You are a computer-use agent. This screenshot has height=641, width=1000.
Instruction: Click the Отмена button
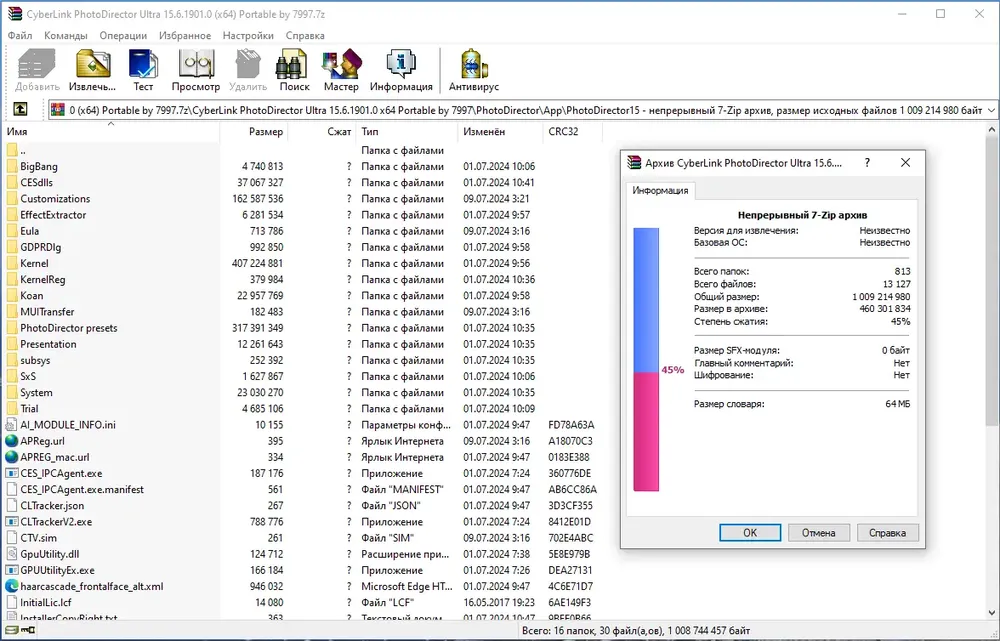pos(818,533)
